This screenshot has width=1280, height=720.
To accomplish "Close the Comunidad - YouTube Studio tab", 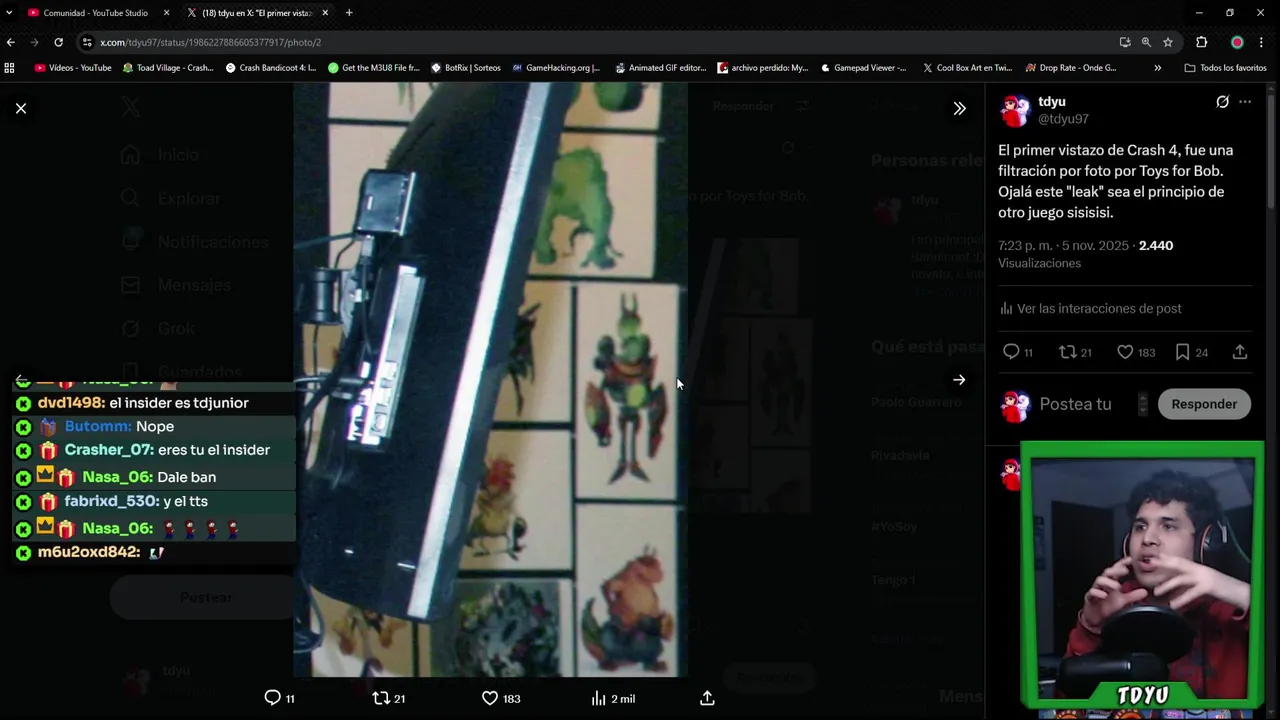I will point(166,13).
